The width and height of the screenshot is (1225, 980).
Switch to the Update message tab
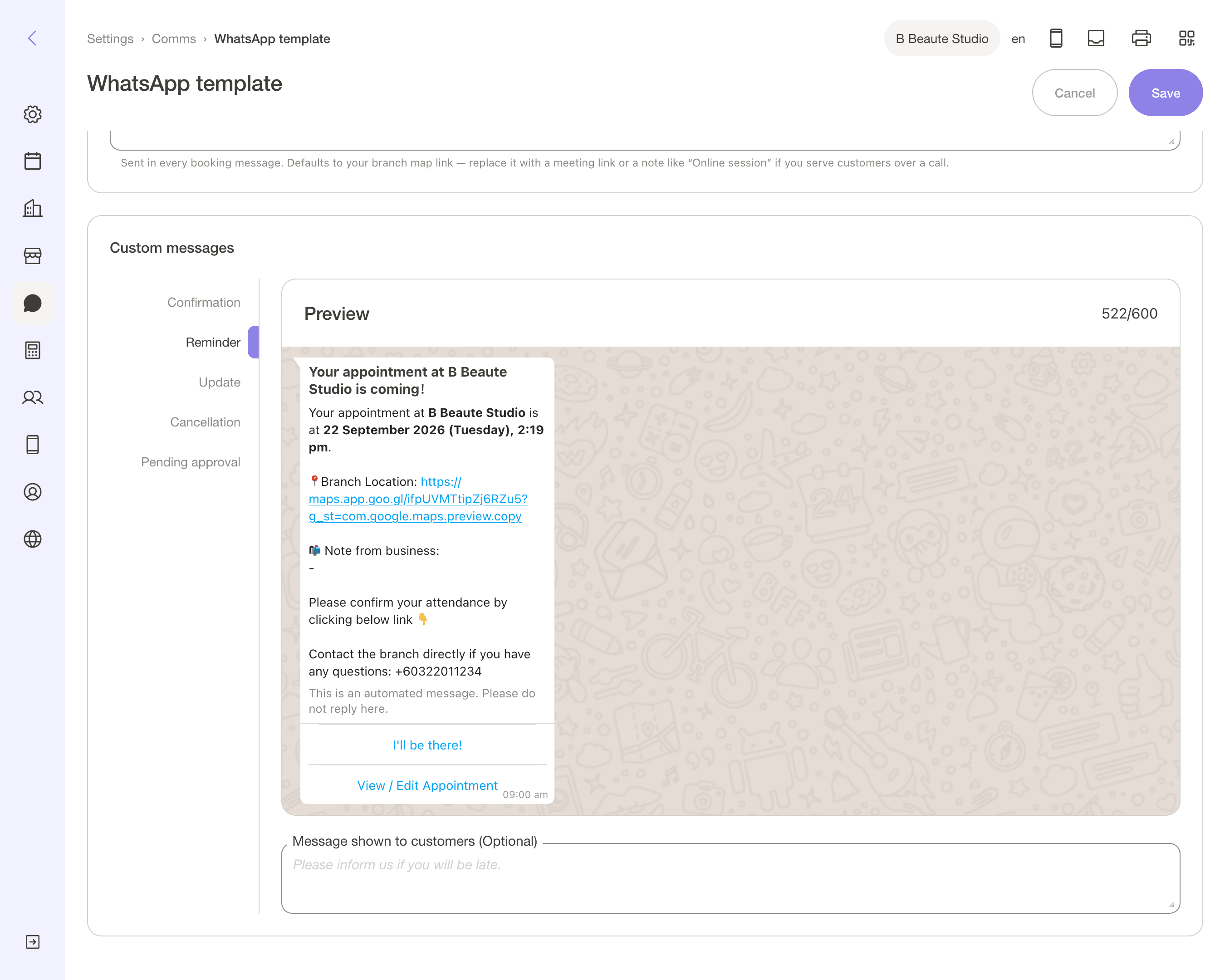pyautogui.click(x=219, y=382)
